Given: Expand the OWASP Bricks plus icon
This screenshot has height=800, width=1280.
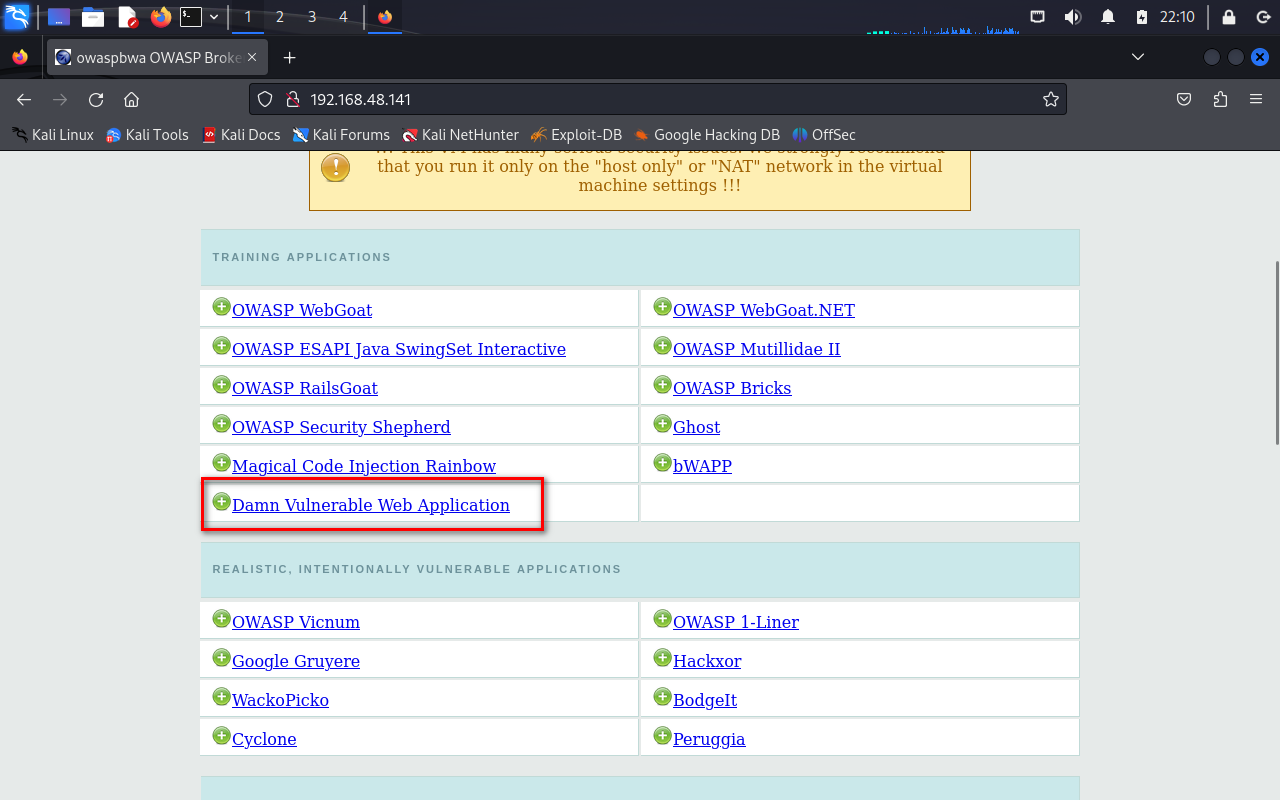Looking at the screenshot, I should pyautogui.click(x=662, y=385).
